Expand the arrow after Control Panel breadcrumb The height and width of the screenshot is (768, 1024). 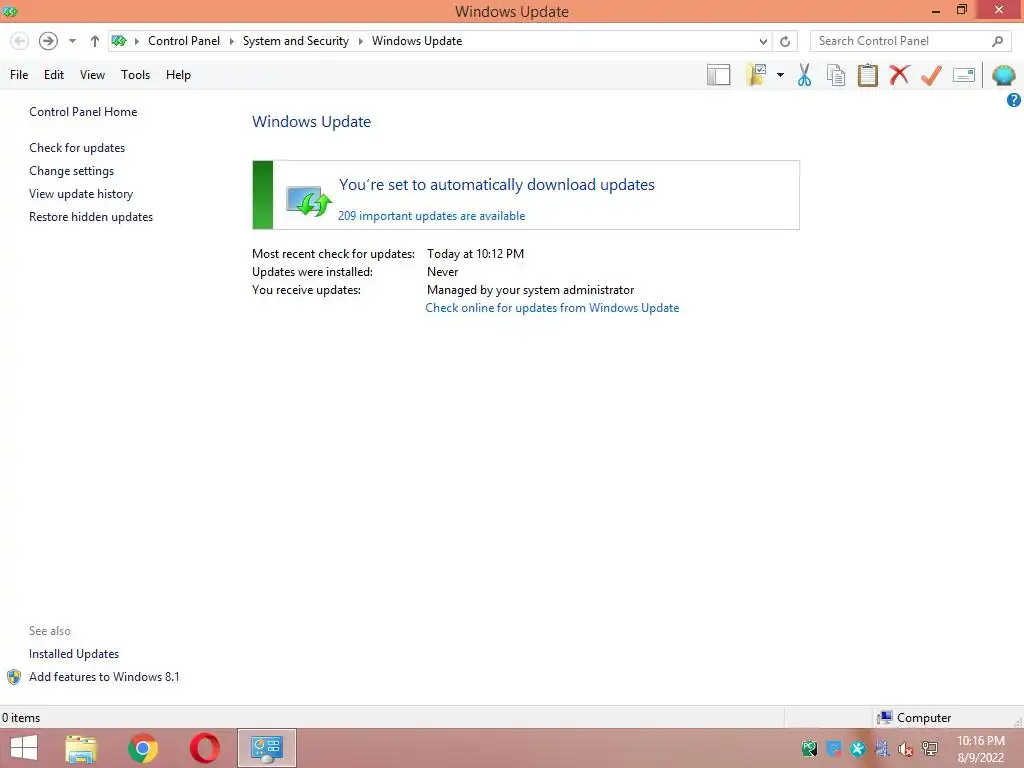pyautogui.click(x=231, y=41)
